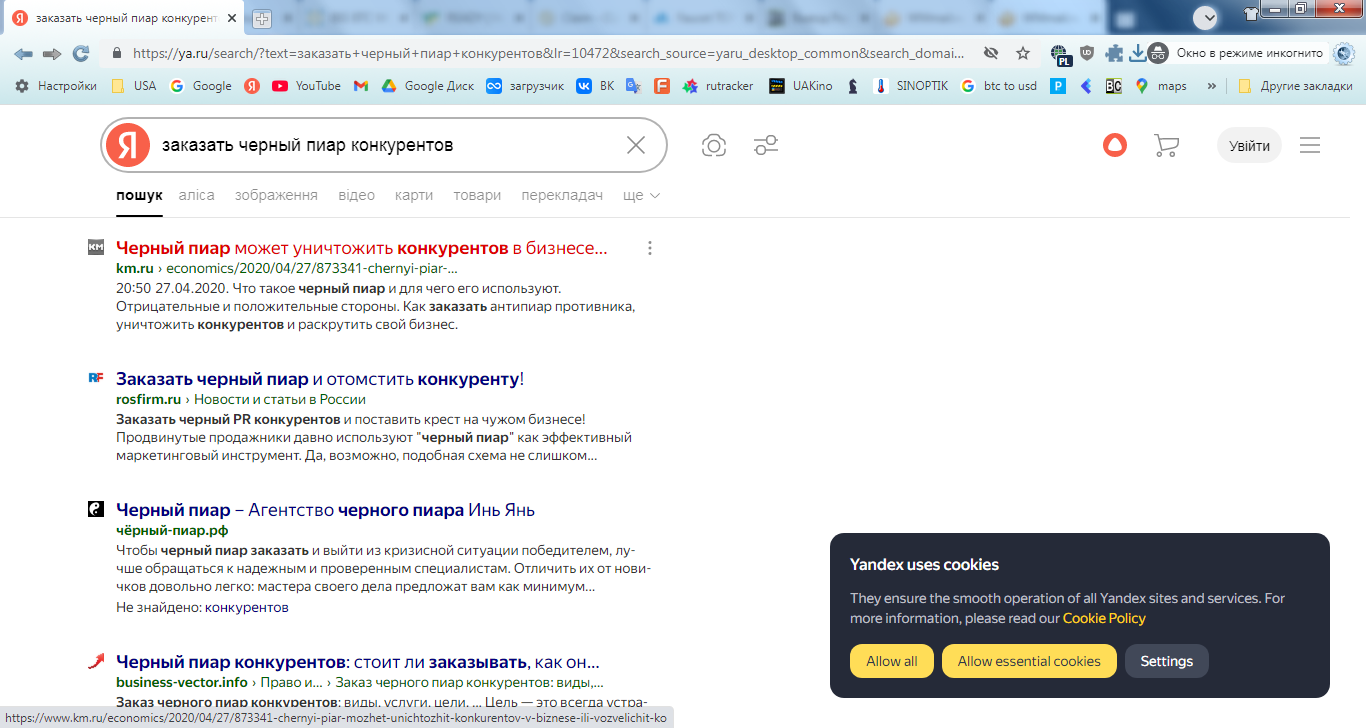
Task: Switch to the товари tab
Action: (477, 196)
